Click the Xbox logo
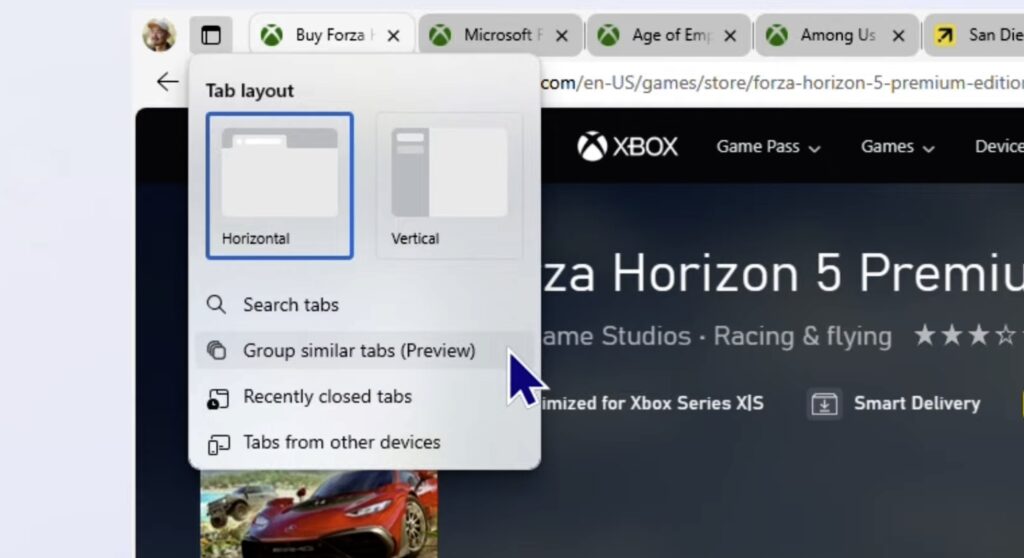This screenshot has width=1024, height=558. [x=627, y=146]
